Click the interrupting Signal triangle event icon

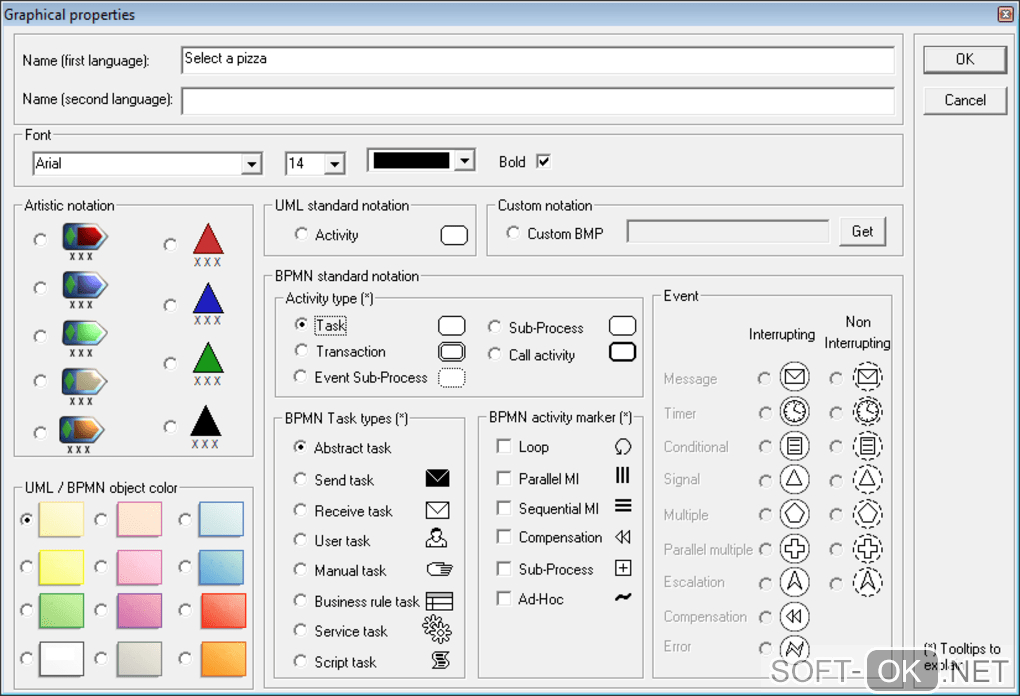[x=794, y=479]
